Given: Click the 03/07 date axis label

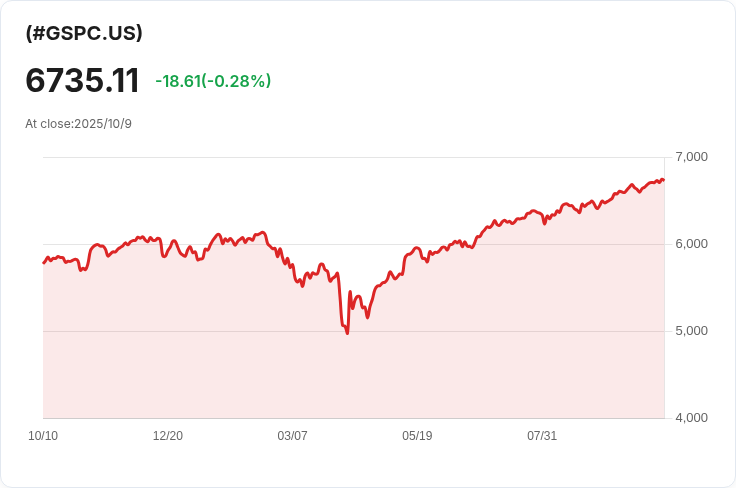Looking at the screenshot, I should (292, 435).
